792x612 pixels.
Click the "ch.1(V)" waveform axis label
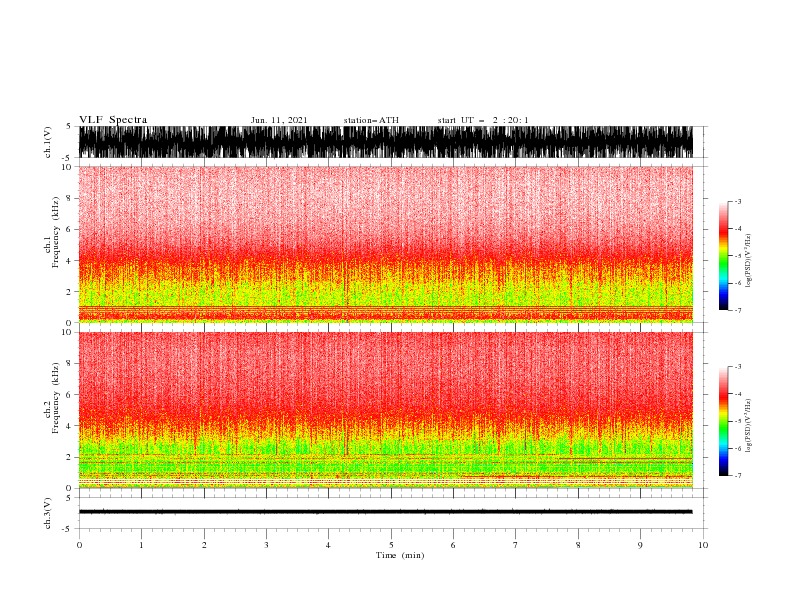click(x=48, y=142)
